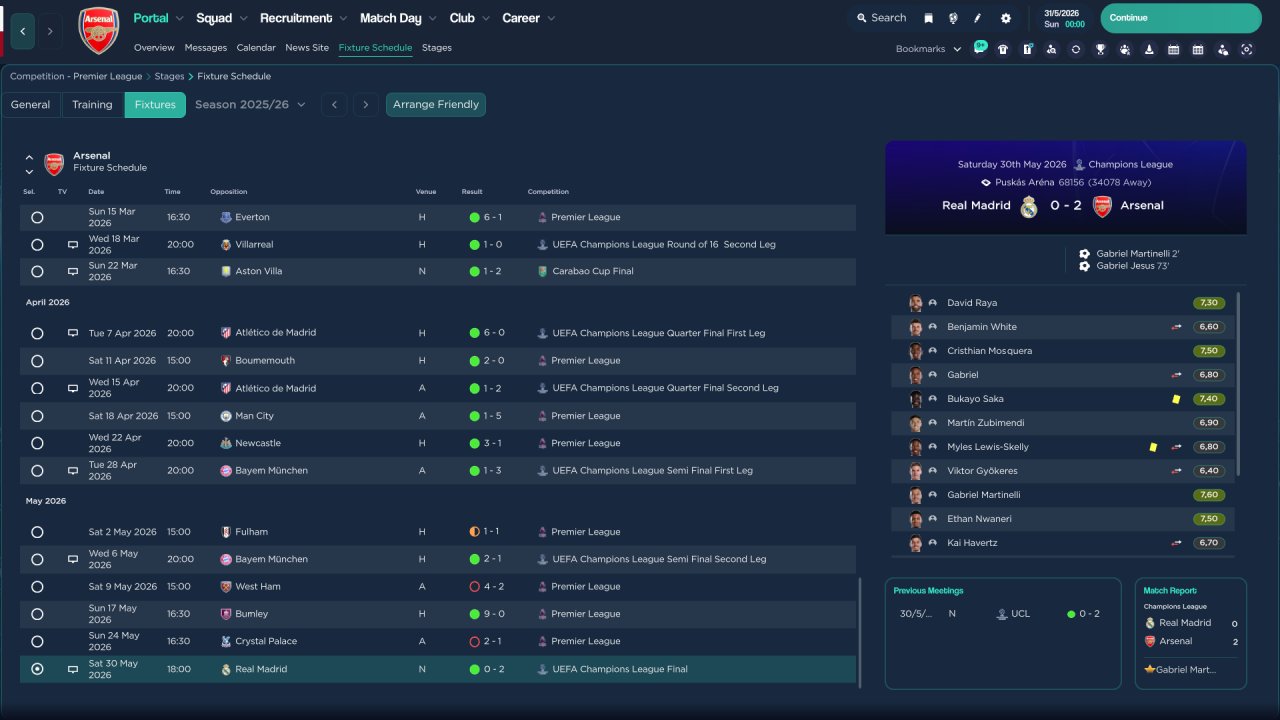Select the Burnley fixture radio button
1280x720 pixels.
[37, 614]
